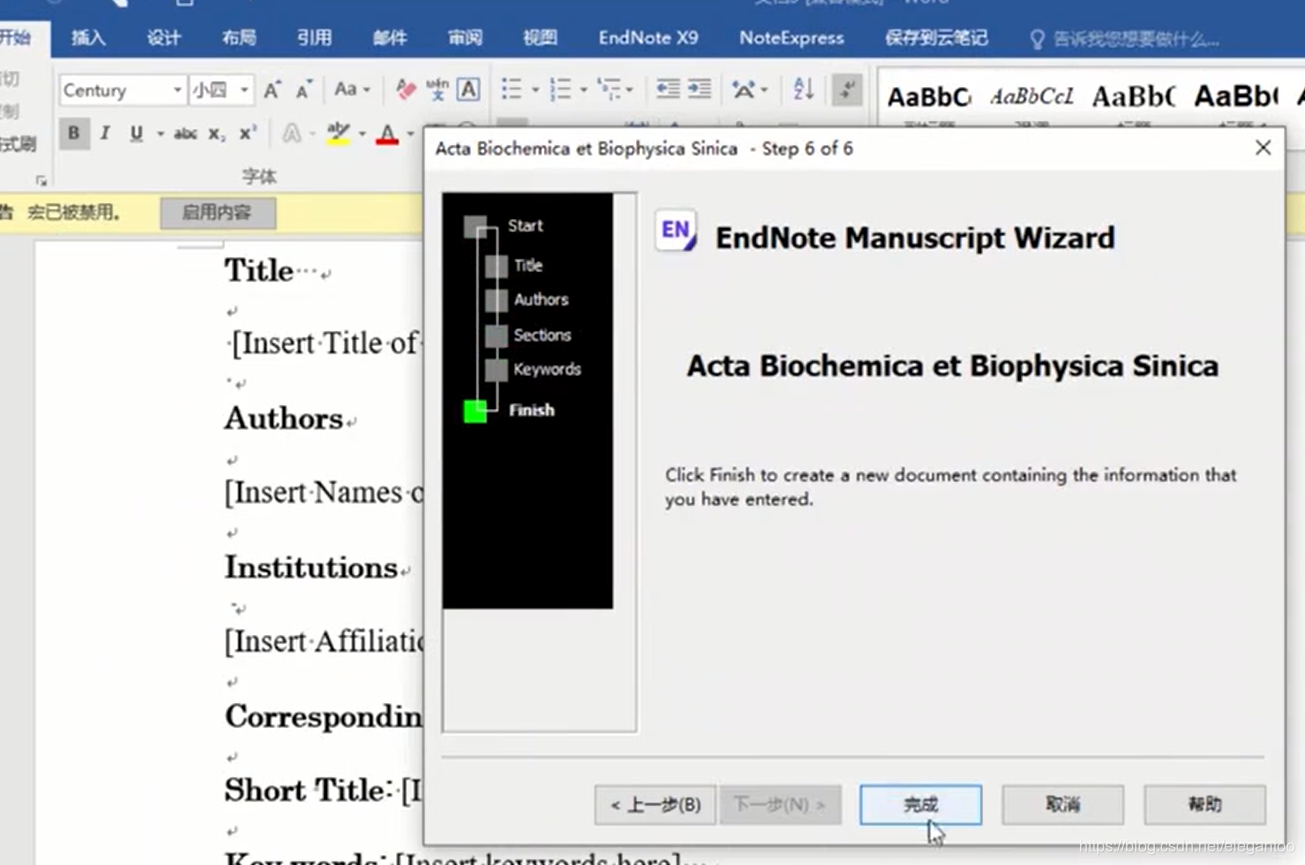This screenshot has width=1305, height=865.
Task: Click the Asian Layout (Chinese typography) icon
Action: pos(743,90)
